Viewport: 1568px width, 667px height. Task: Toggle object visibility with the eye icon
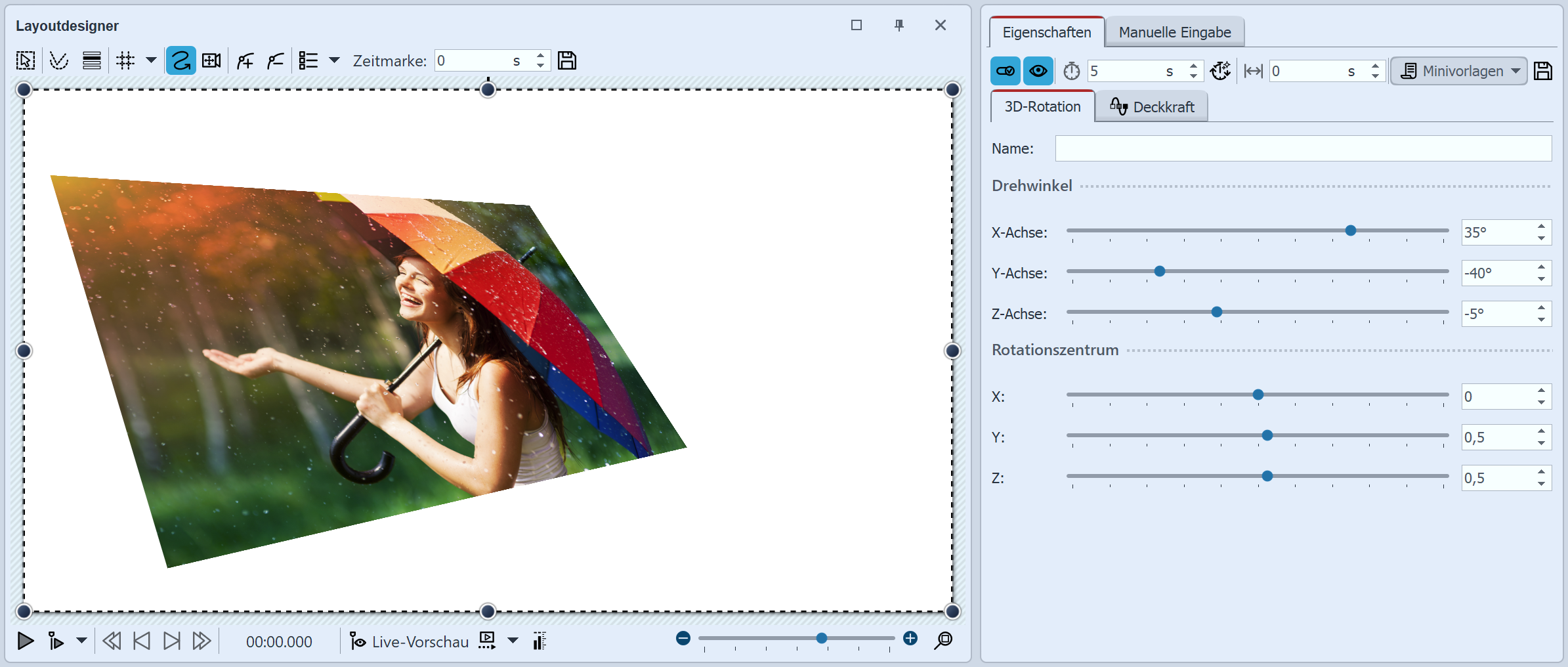coord(1038,71)
